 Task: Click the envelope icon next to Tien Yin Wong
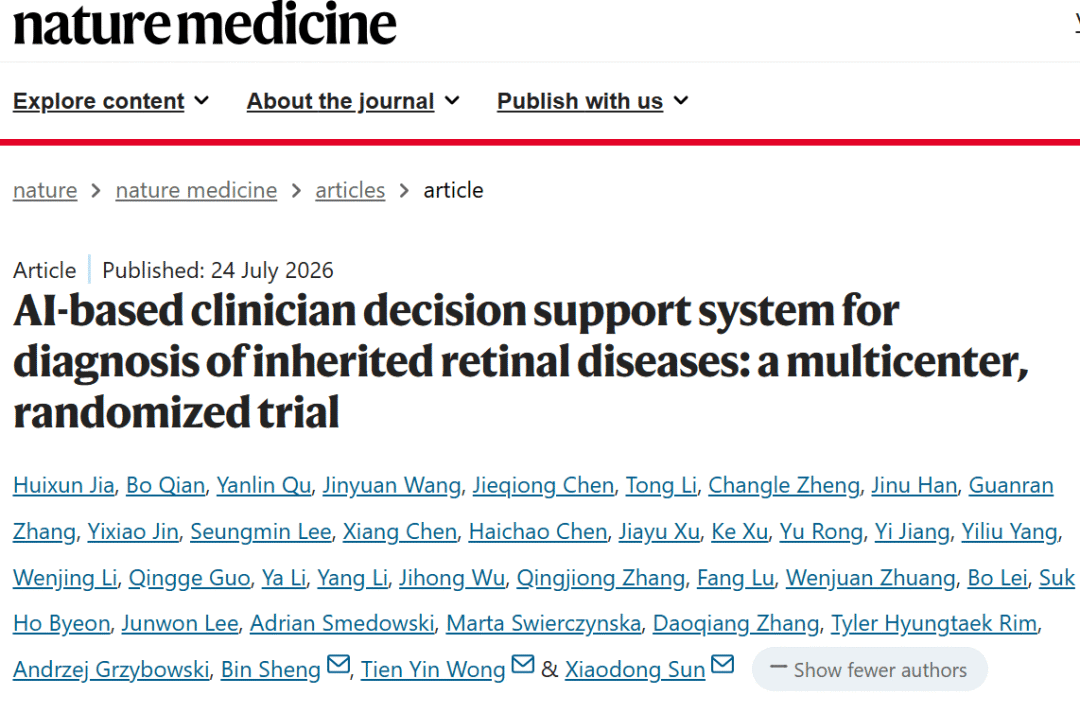[523, 665]
